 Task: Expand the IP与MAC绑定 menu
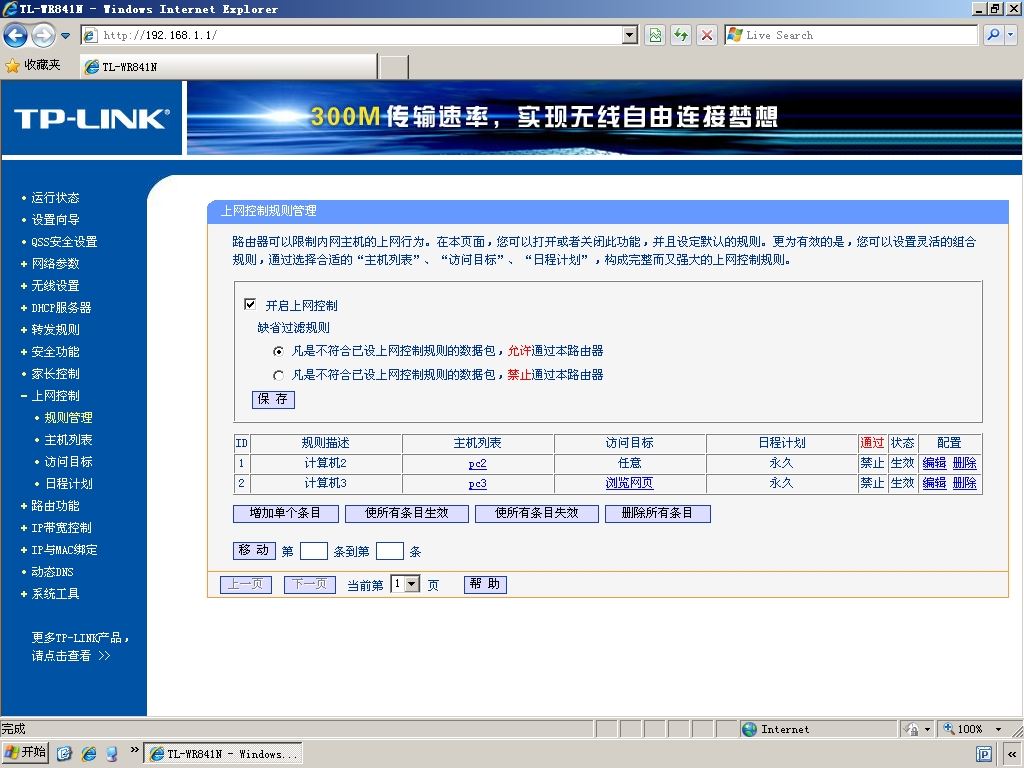(x=64, y=550)
